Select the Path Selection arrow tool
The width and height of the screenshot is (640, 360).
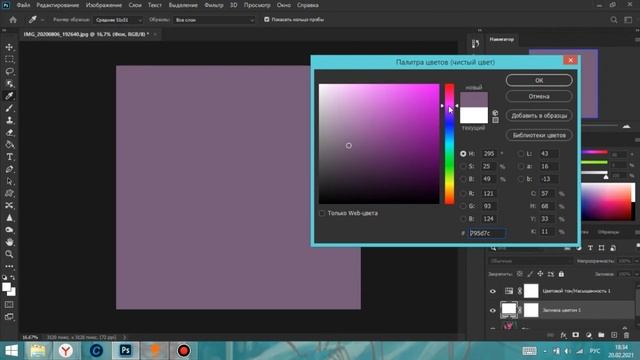tap(9, 181)
